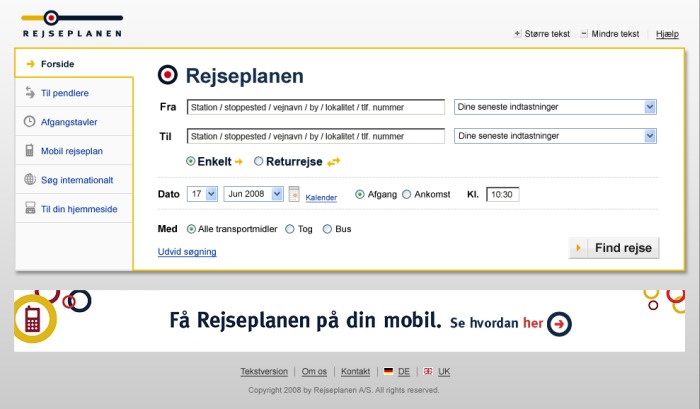
Task: Focus the Fra station input field
Action: [316, 107]
